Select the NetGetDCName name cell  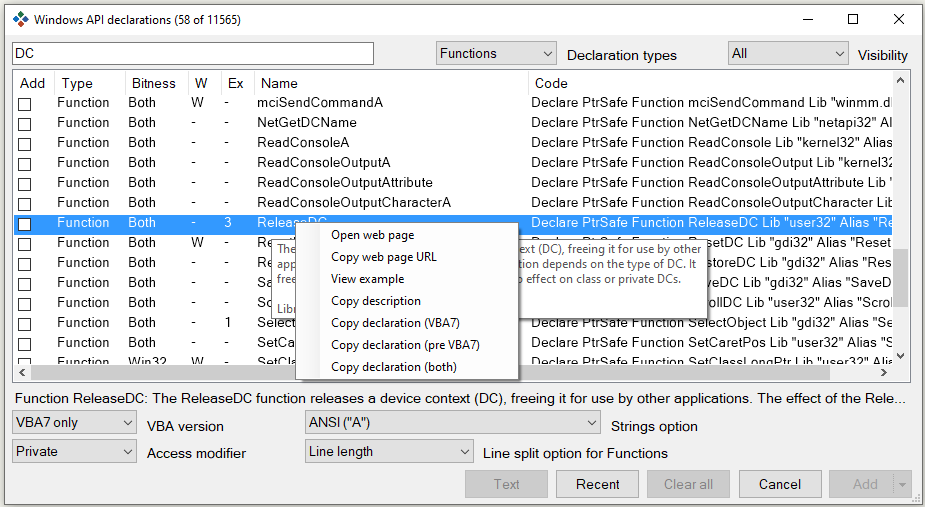(x=307, y=123)
